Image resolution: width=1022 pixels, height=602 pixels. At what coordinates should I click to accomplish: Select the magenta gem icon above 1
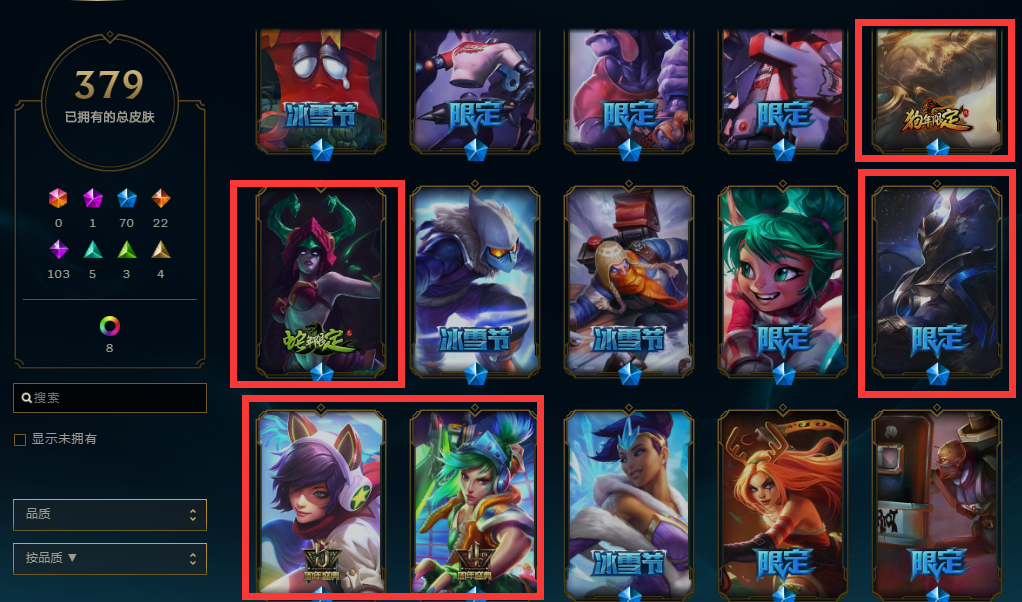click(x=93, y=198)
